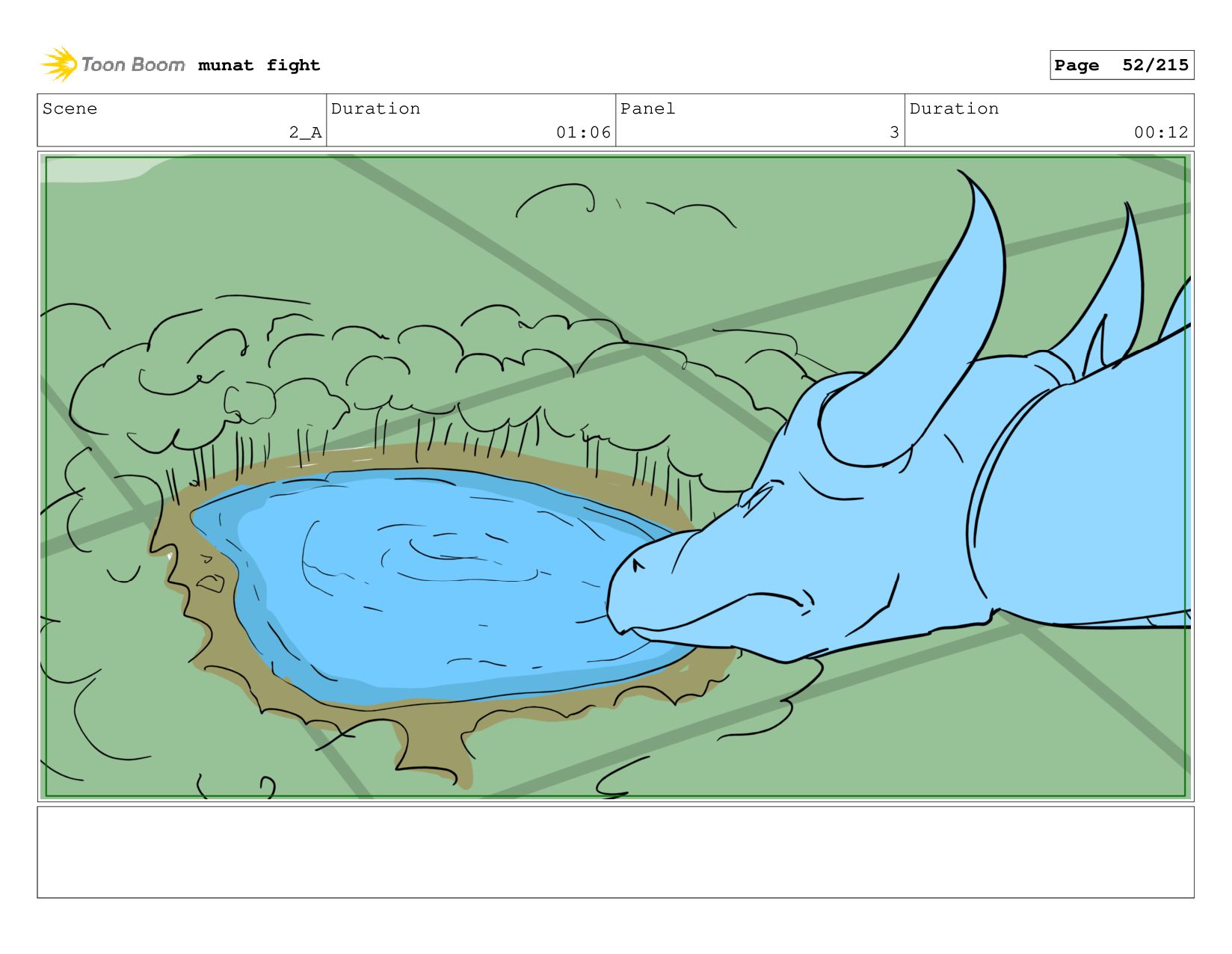Click the 'Page 52/215' page indicator box
Viewport: 1232px width, 954px height.
pos(1121,65)
